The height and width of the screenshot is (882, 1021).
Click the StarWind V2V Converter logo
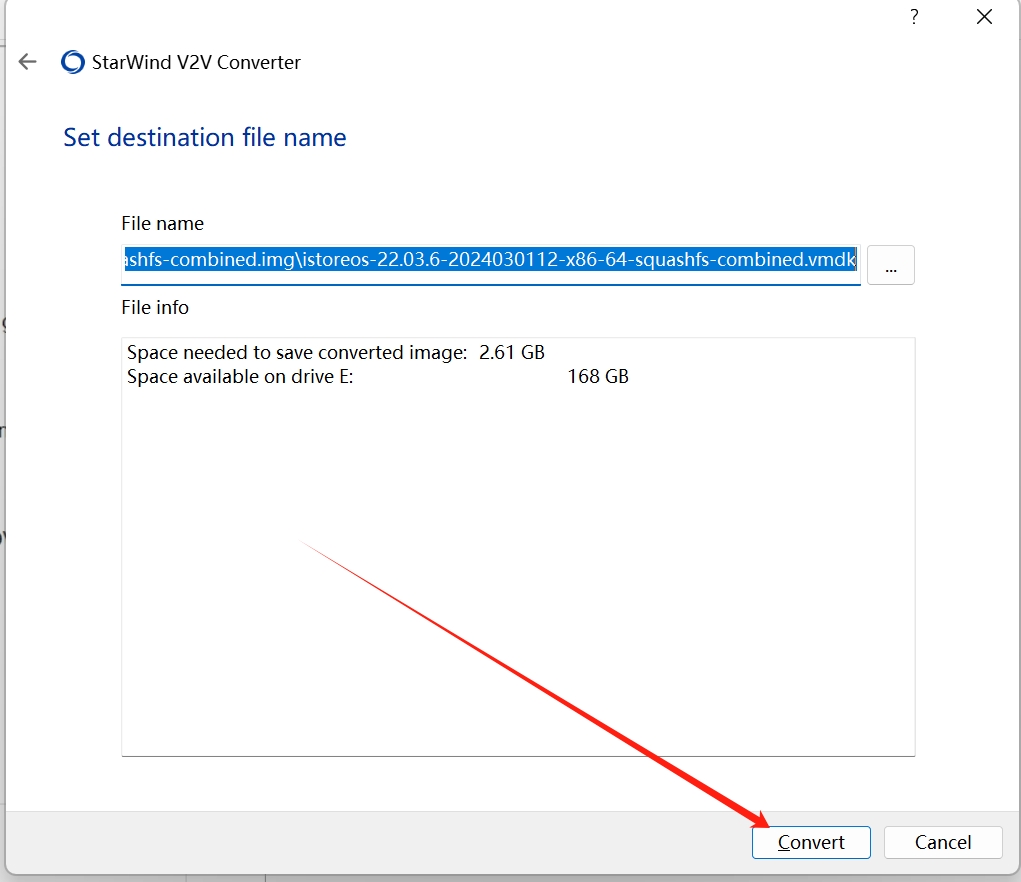click(x=72, y=62)
